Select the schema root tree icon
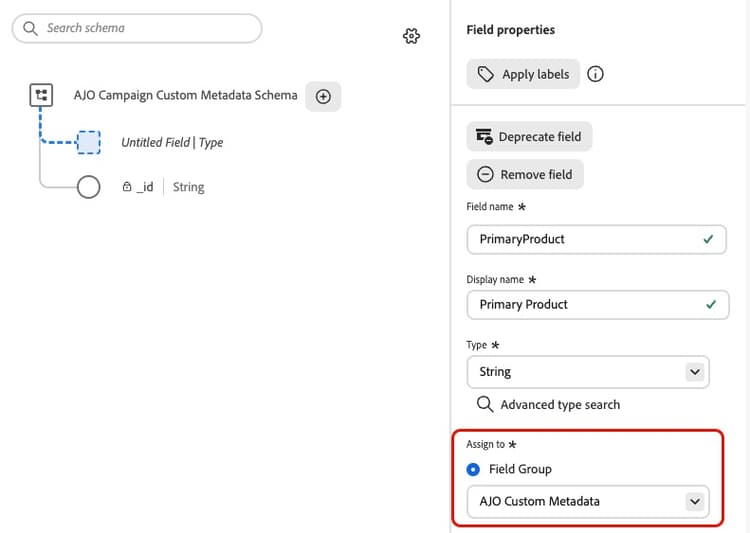This screenshot has width=750, height=533. (41, 95)
